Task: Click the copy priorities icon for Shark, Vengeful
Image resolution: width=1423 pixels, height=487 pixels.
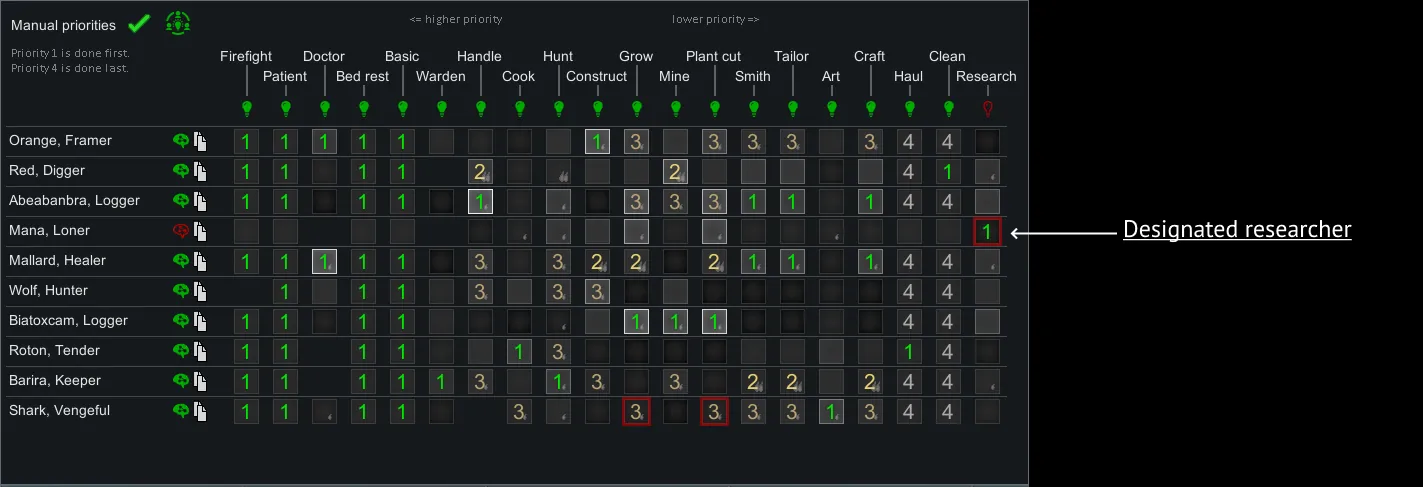Action: coord(200,411)
